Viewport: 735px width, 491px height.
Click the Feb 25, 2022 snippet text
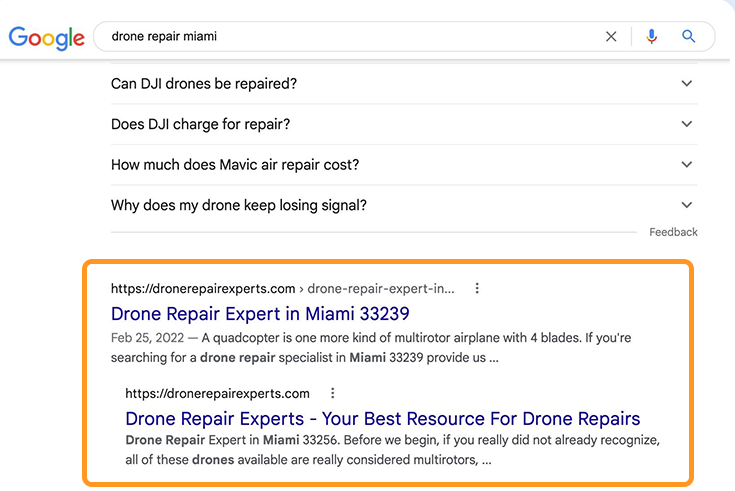point(371,347)
